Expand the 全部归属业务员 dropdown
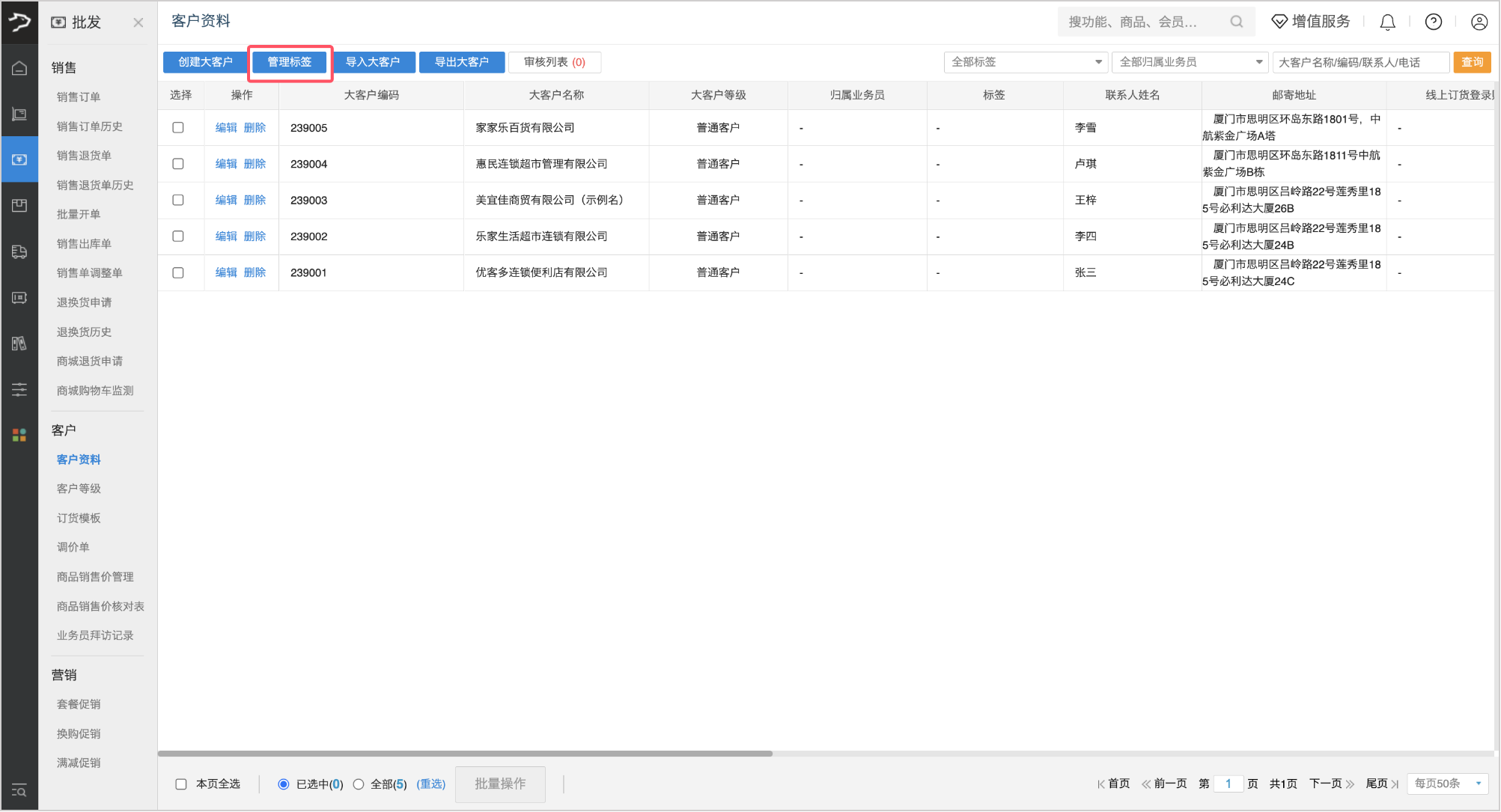The height and width of the screenshot is (812, 1501). tap(1190, 62)
